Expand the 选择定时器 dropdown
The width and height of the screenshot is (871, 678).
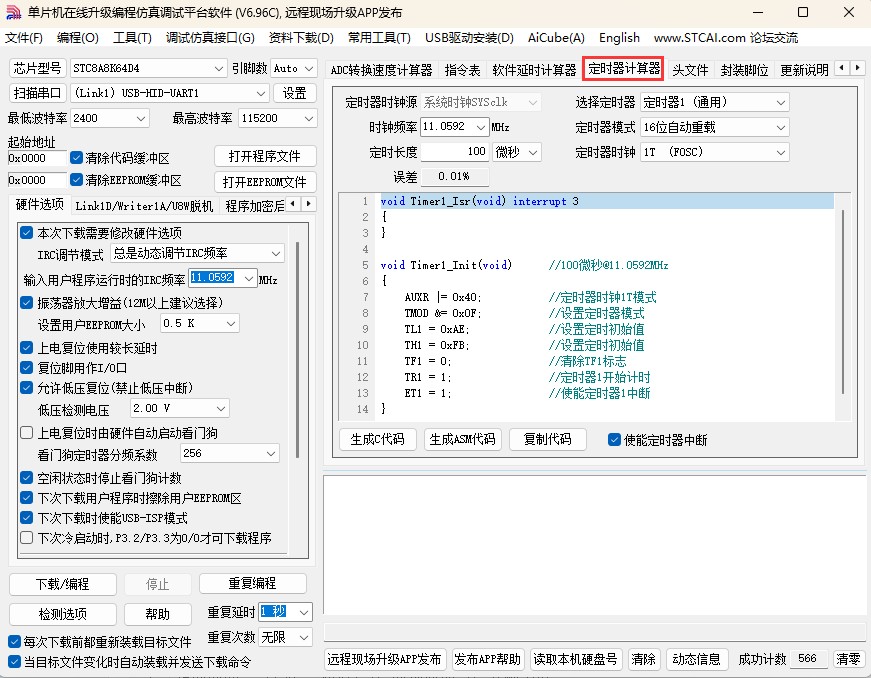pos(780,102)
